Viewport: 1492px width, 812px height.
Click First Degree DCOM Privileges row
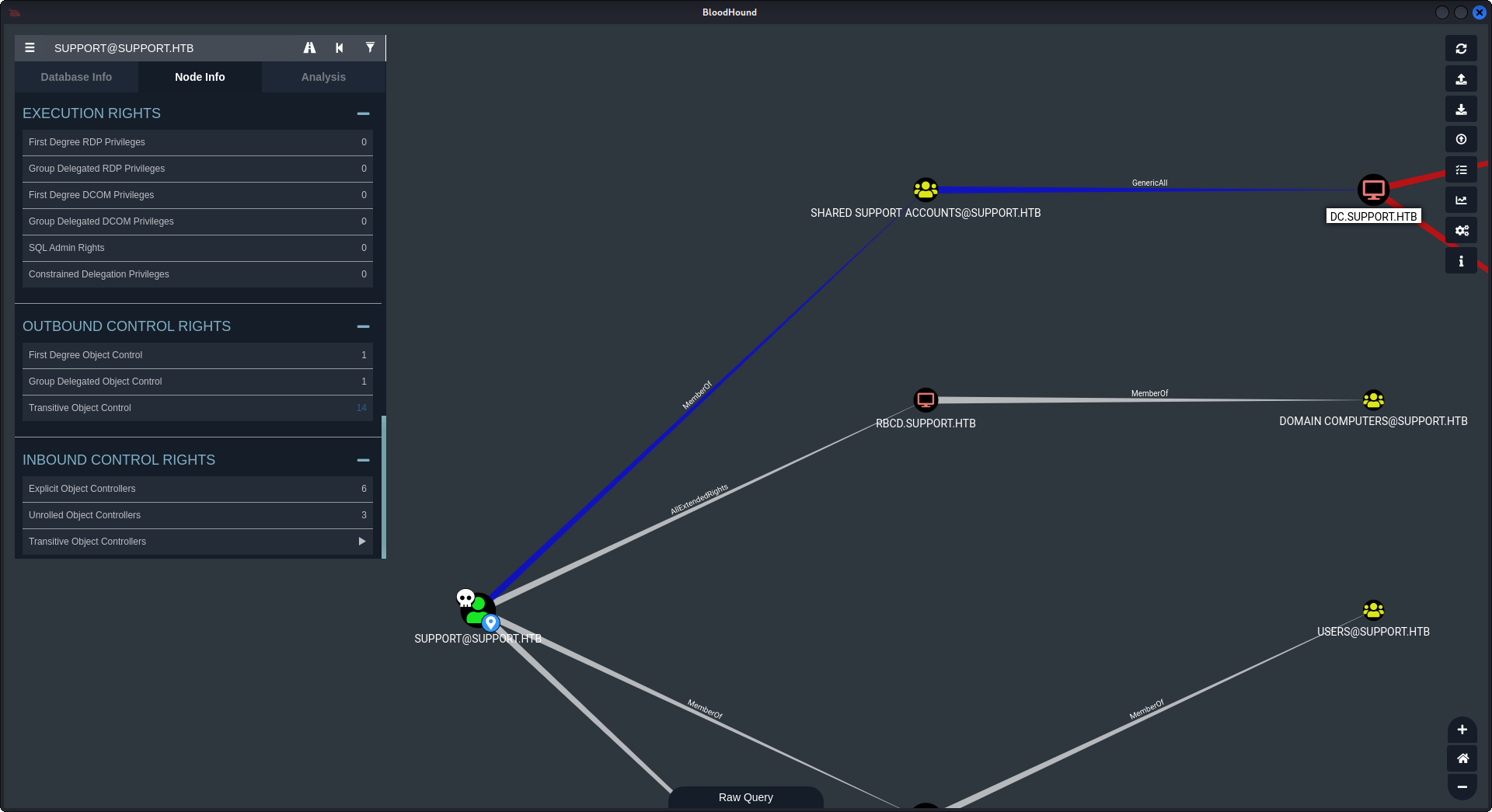(197, 195)
